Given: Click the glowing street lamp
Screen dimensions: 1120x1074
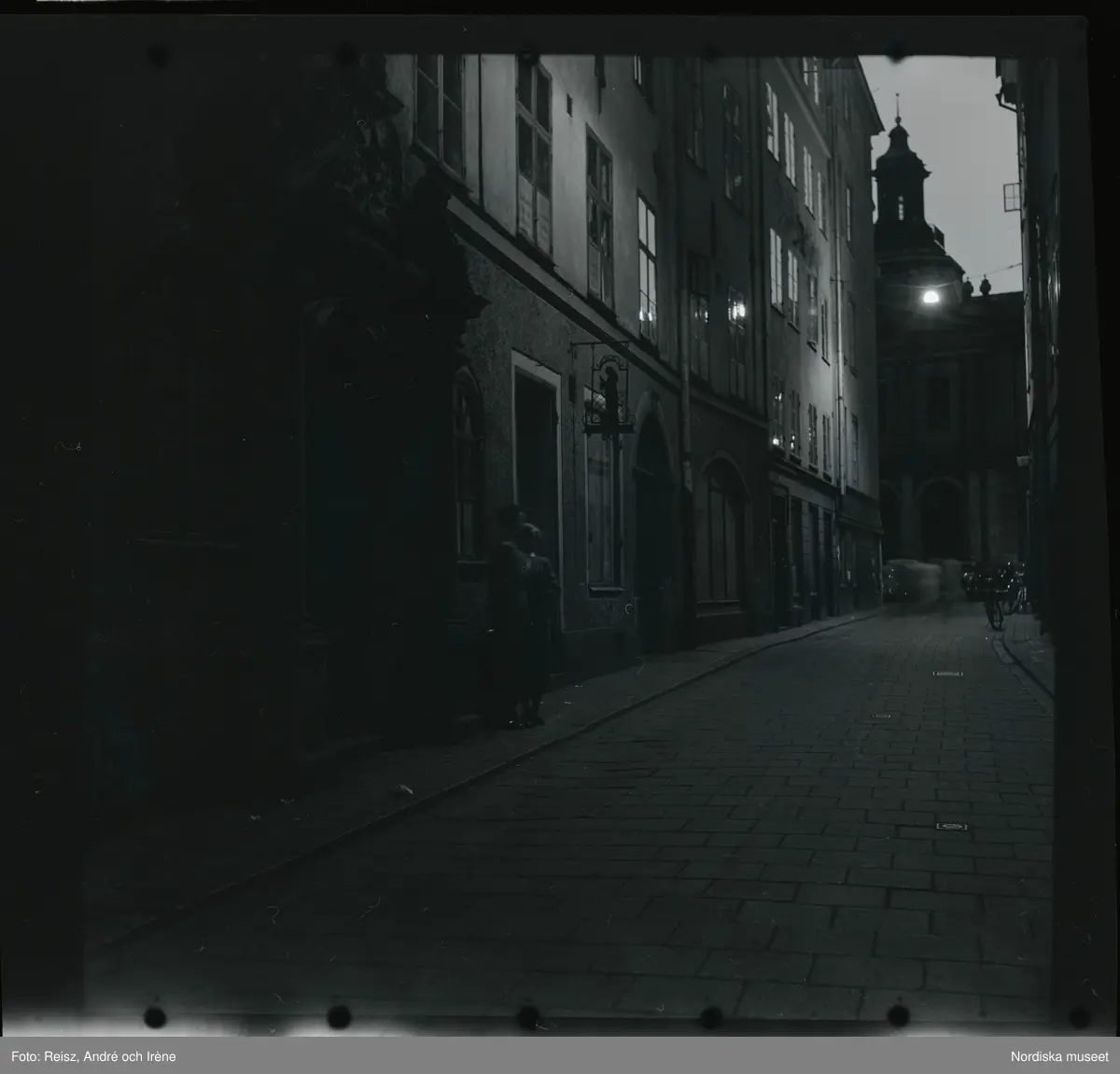Looking at the screenshot, I should 930,296.
